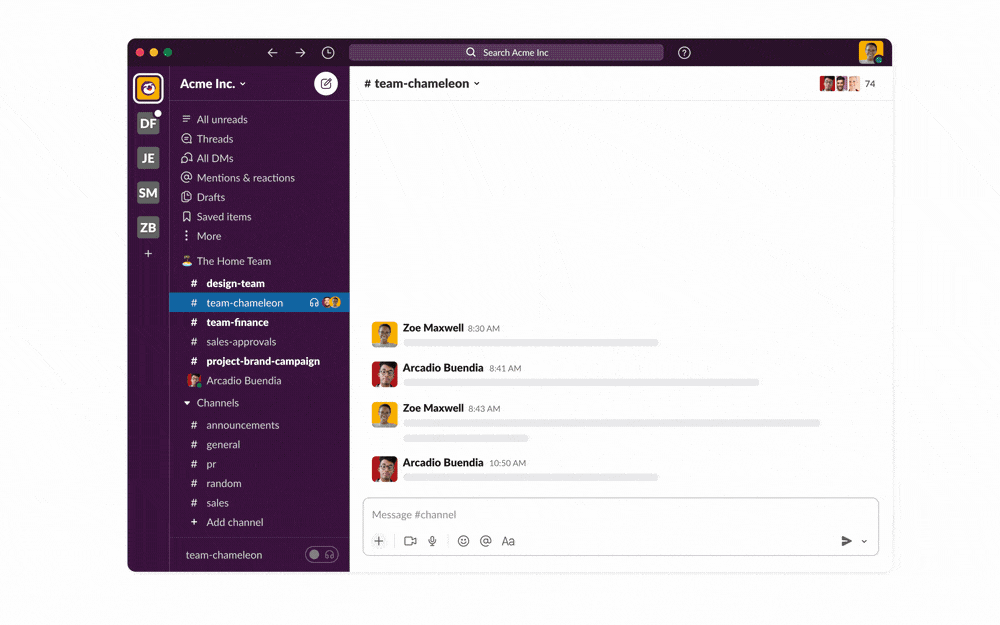Switch to the SM workspace

click(148, 193)
